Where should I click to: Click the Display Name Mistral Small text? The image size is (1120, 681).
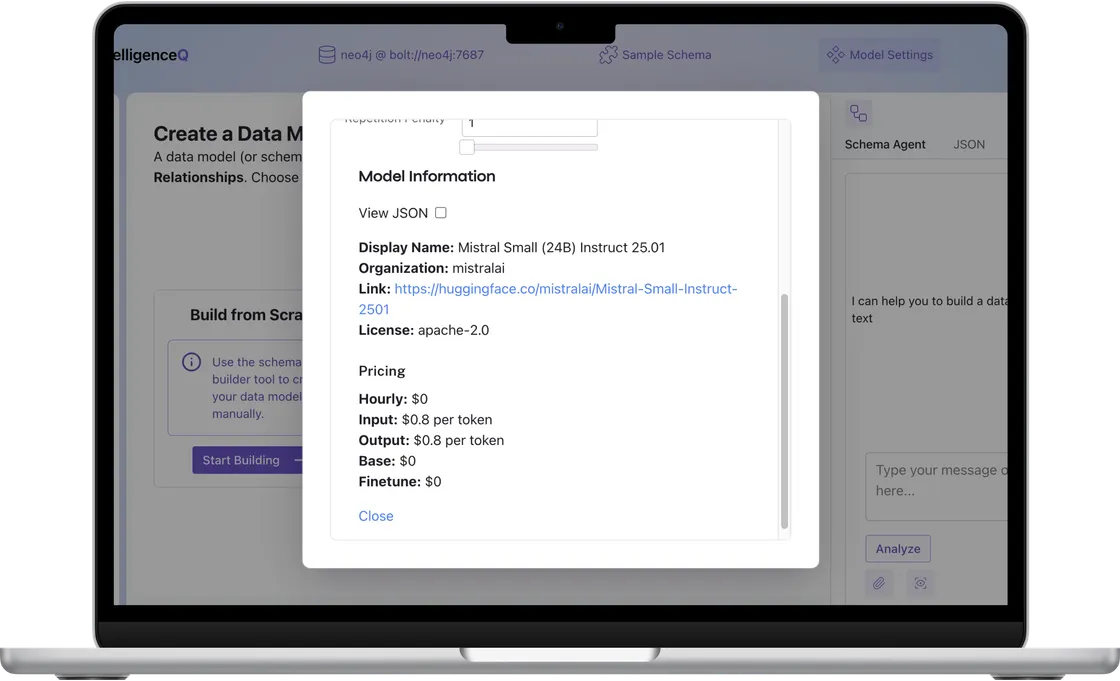pos(511,247)
